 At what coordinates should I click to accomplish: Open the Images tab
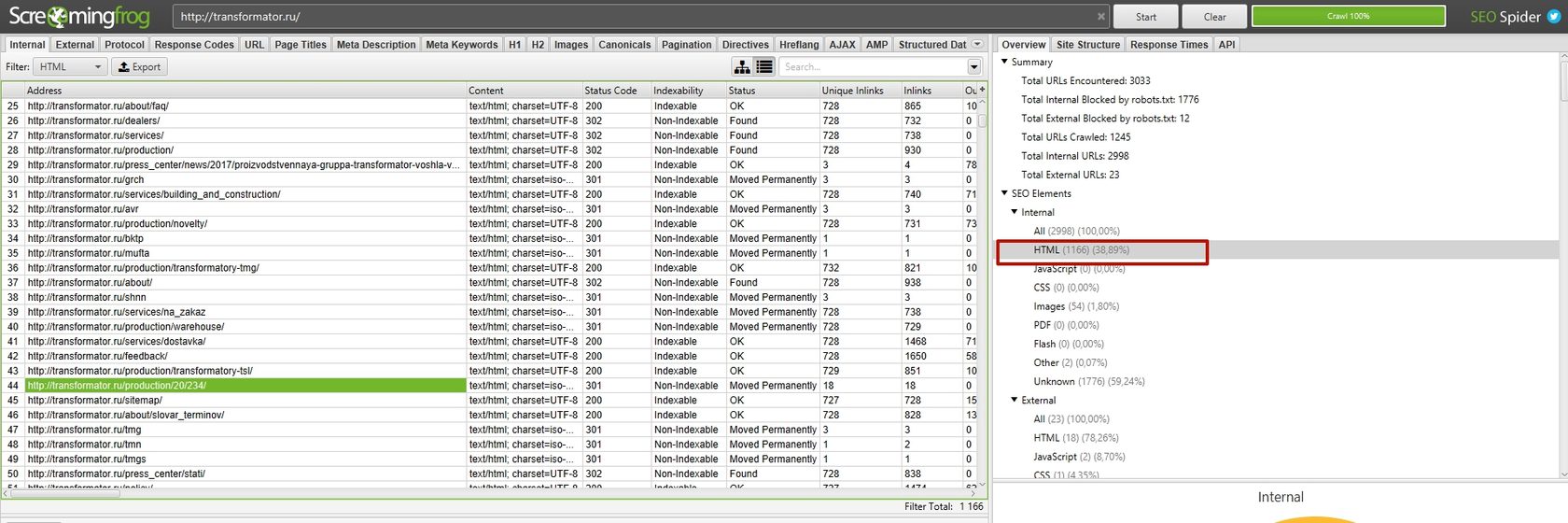click(571, 44)
